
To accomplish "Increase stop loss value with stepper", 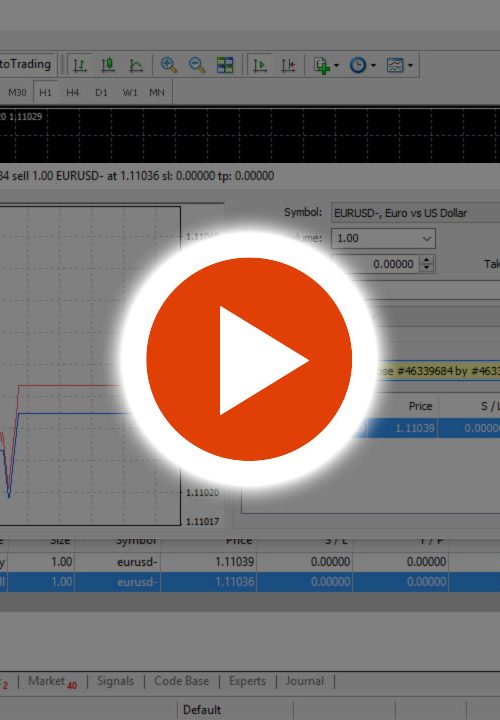I will point(427,260).
